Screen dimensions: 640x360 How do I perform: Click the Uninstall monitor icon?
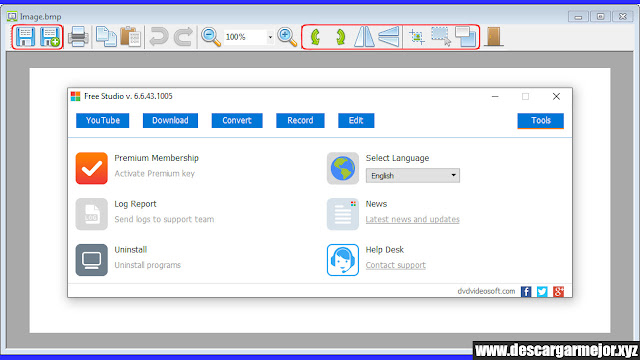91,260
